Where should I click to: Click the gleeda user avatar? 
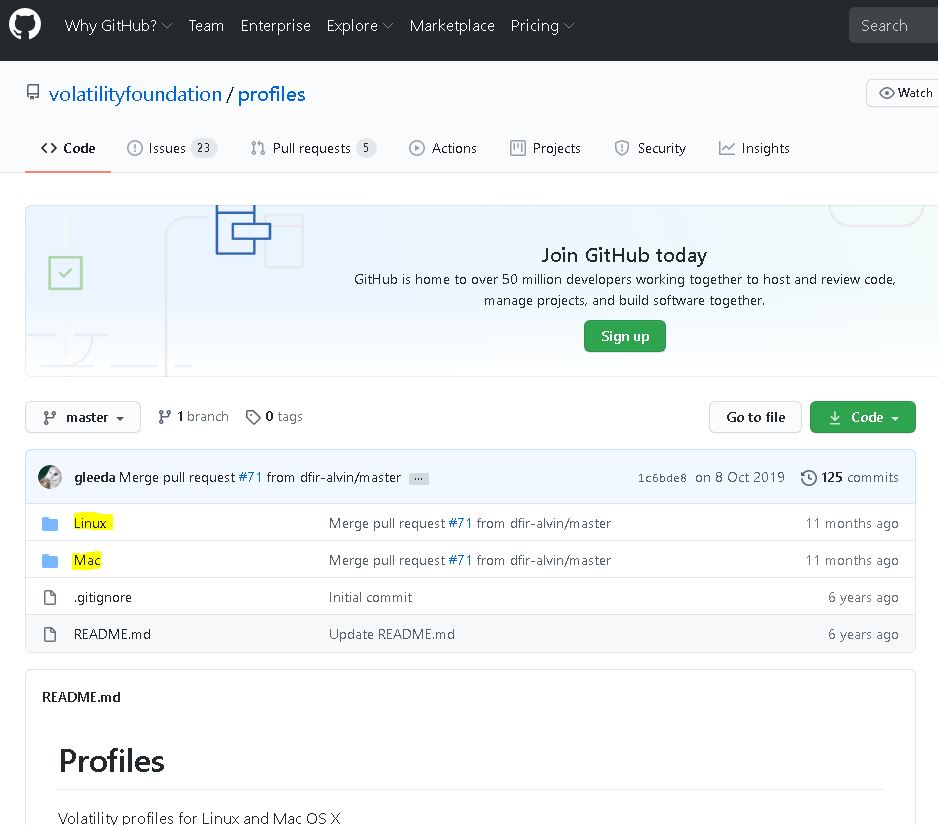click(50, 477)
